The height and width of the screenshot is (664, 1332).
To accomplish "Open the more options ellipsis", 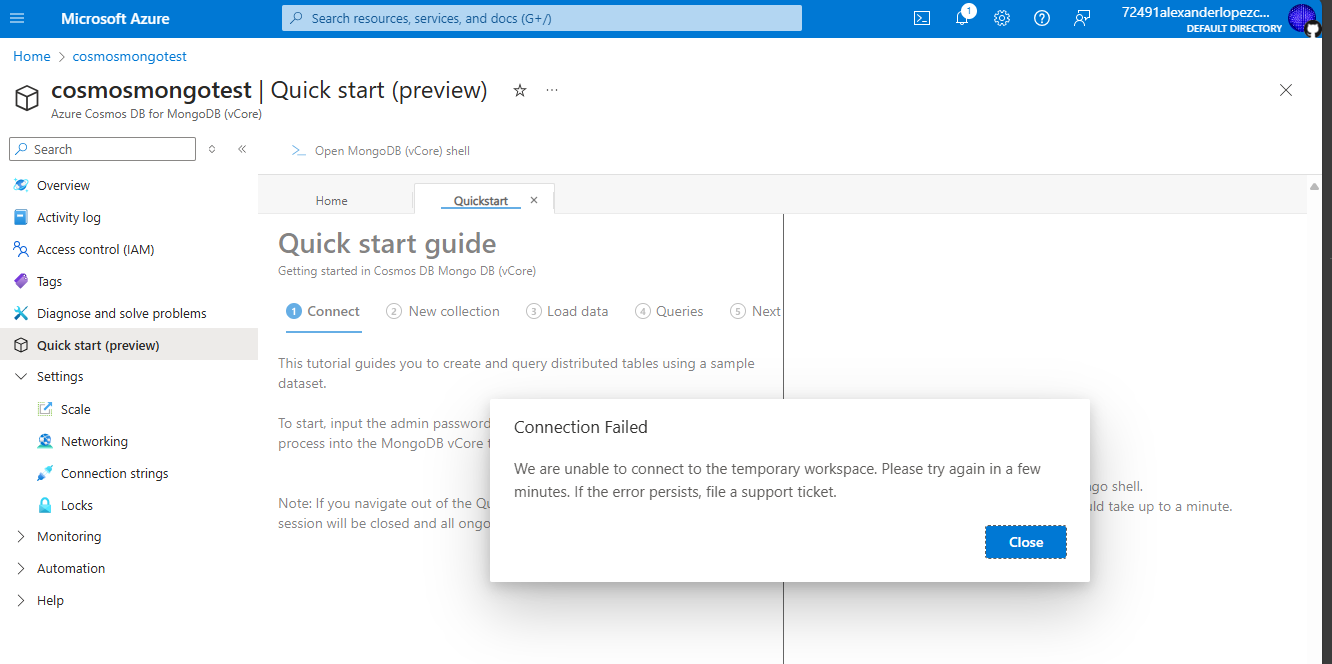I will coord(552,90).
